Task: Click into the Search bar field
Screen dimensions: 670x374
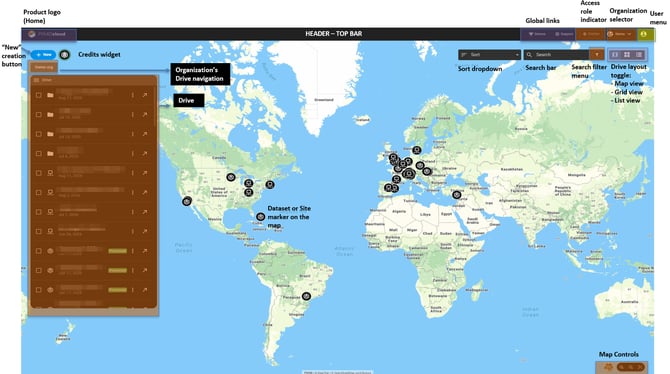Action: click(556, 55)
